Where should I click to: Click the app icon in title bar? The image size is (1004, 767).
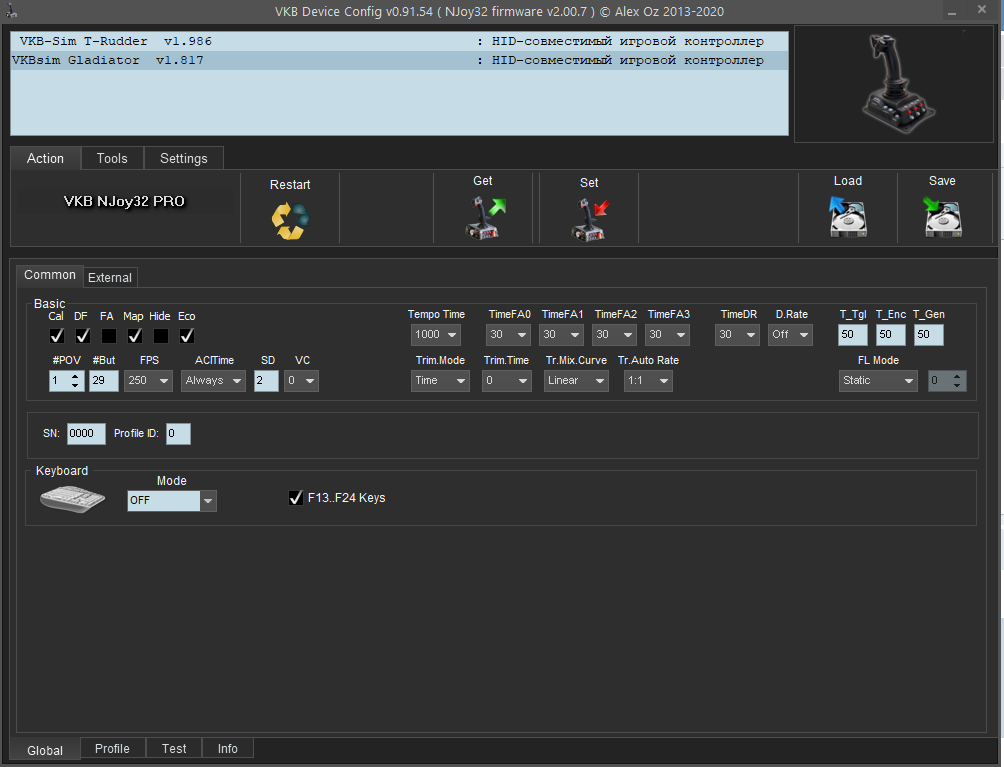pyautogui.click(x=12, y=11)
